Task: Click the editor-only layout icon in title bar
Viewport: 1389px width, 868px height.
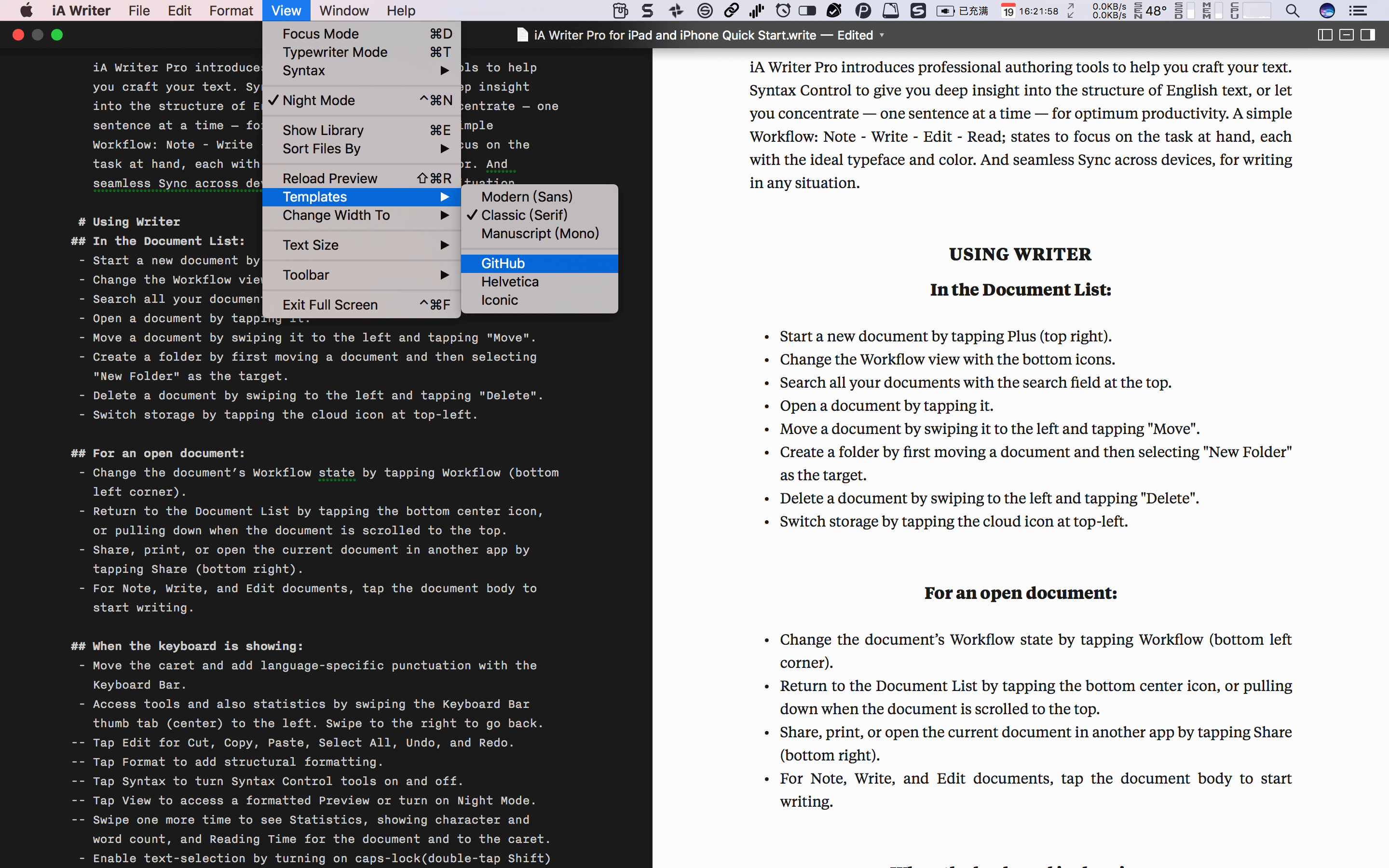Action: [1346, 35]
